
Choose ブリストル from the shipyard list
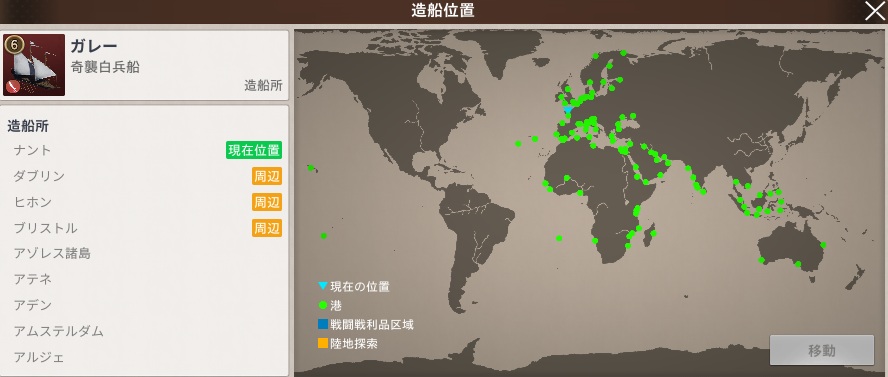pyautogui.click(x=144, y=228)
